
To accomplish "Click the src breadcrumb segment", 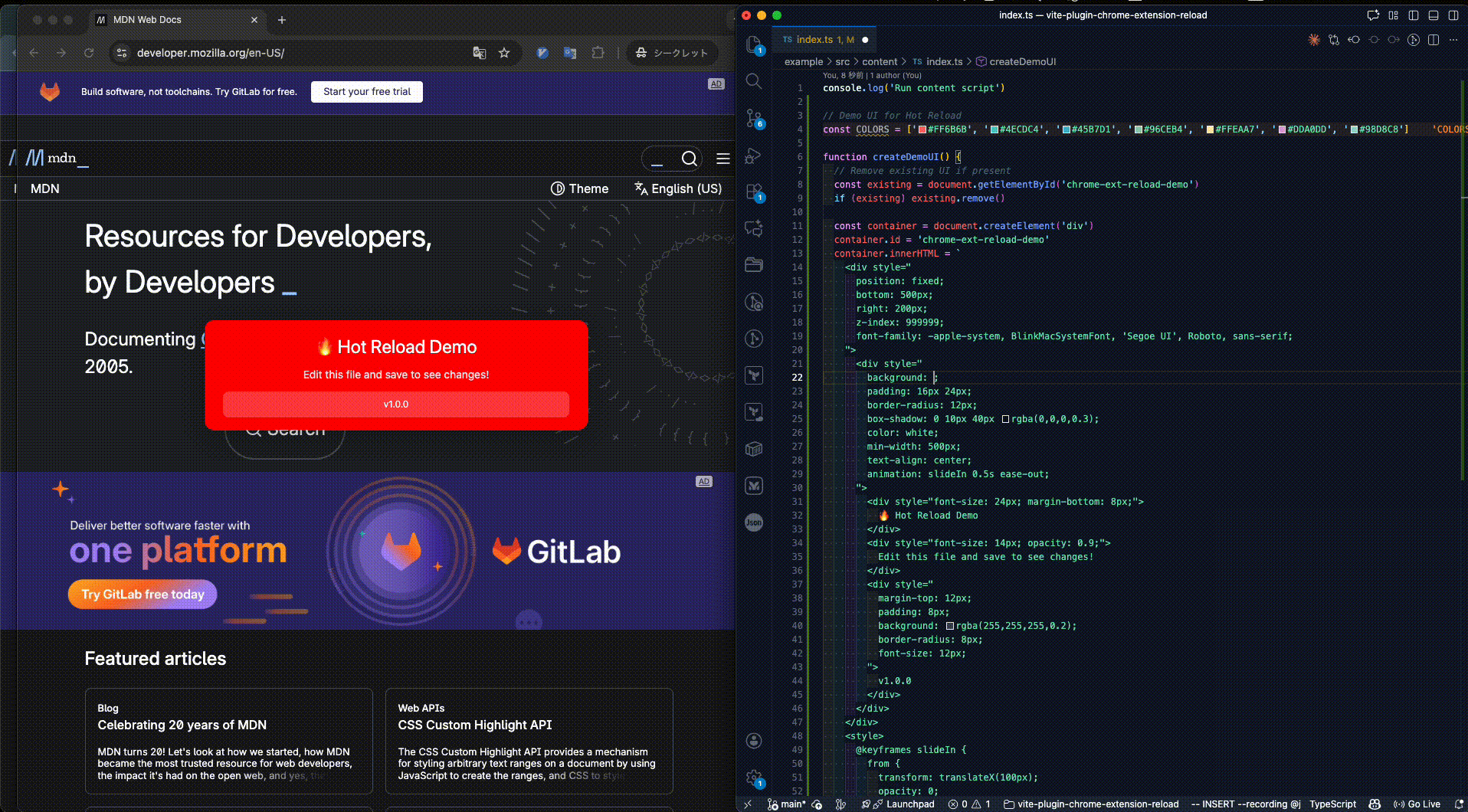I will 842,61.
